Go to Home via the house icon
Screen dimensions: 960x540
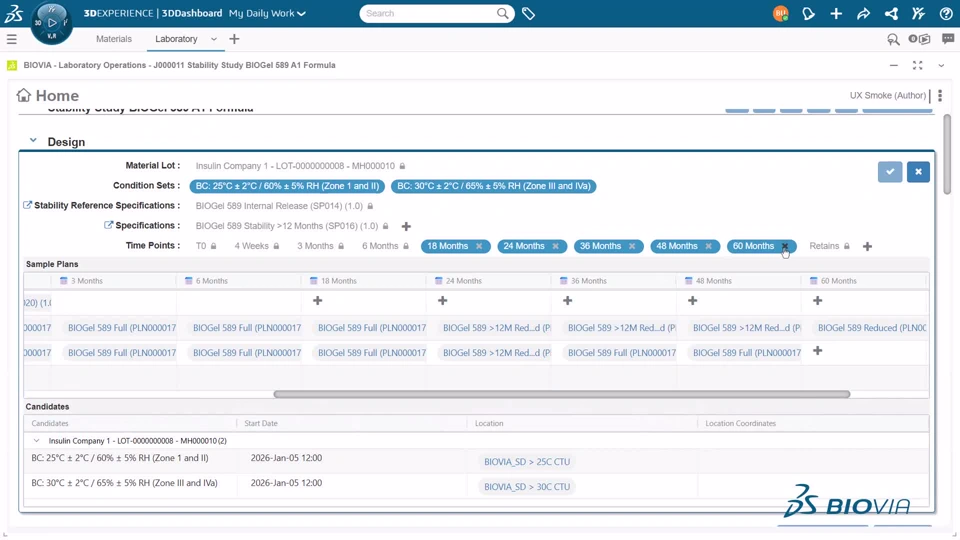point(23,95)
